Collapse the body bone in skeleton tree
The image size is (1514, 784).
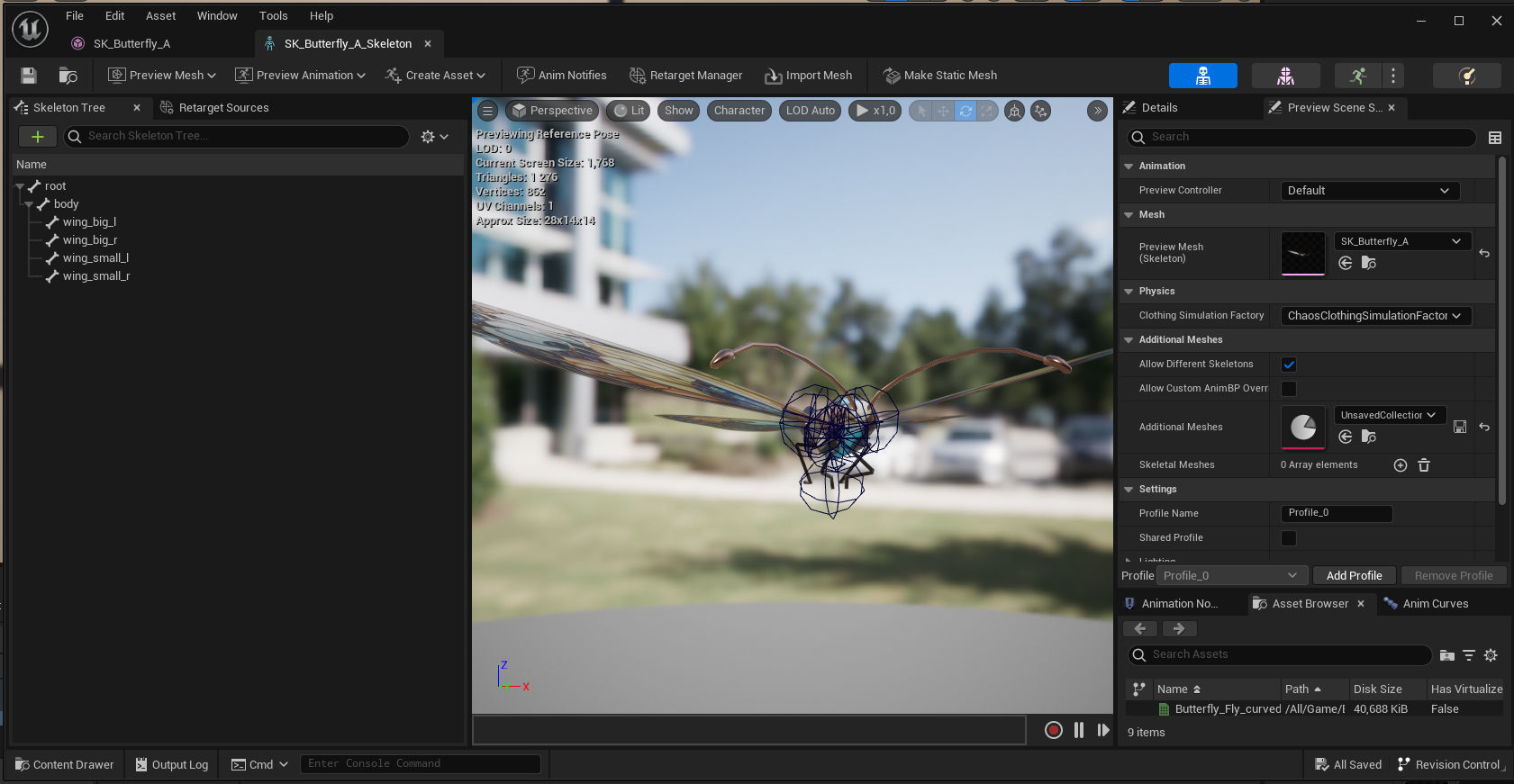(x=29, y=204)
